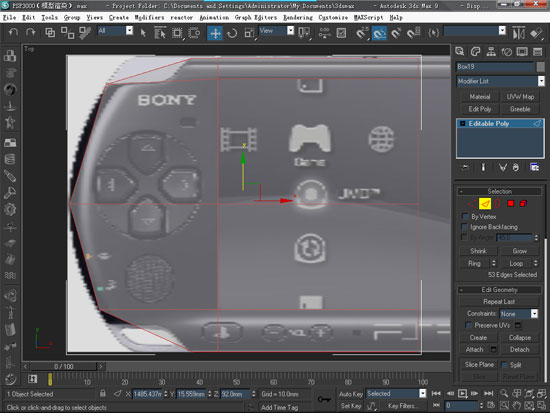Go to start of animation
The width and height of the screenshot is (550, 413).
point(436,393)
